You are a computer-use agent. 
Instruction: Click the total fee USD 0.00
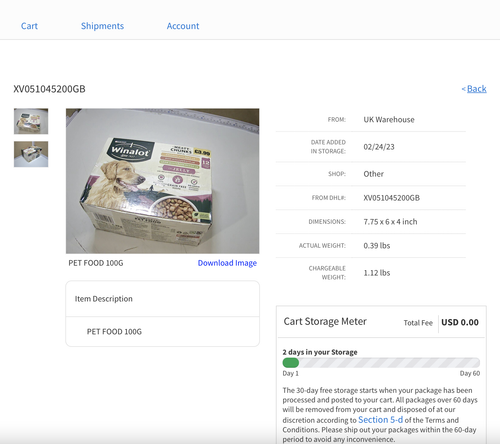point(460,322)
